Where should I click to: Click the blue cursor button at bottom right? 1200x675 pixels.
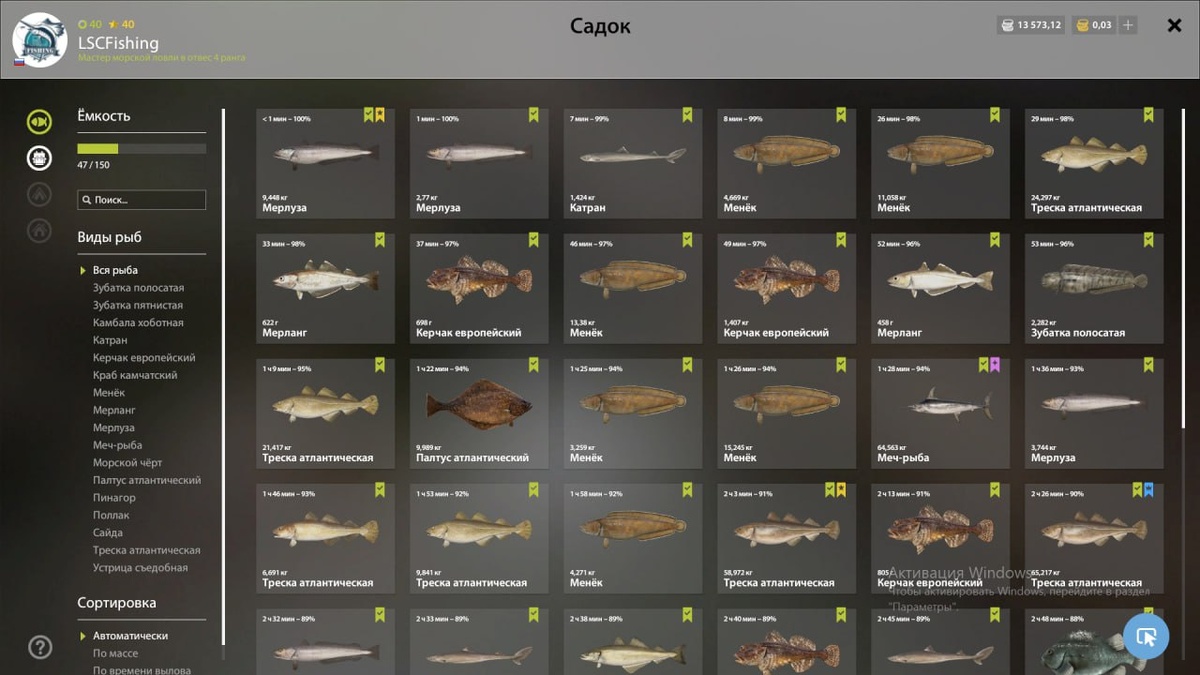1146,636
